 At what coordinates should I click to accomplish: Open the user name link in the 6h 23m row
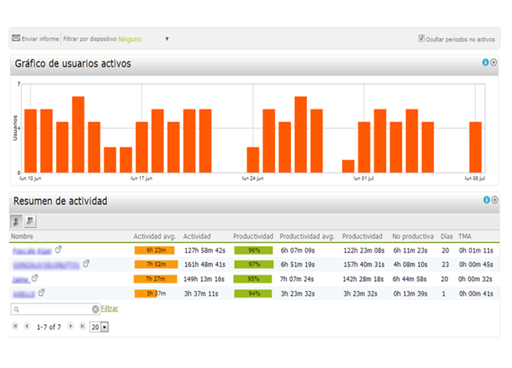click(32, 251)
